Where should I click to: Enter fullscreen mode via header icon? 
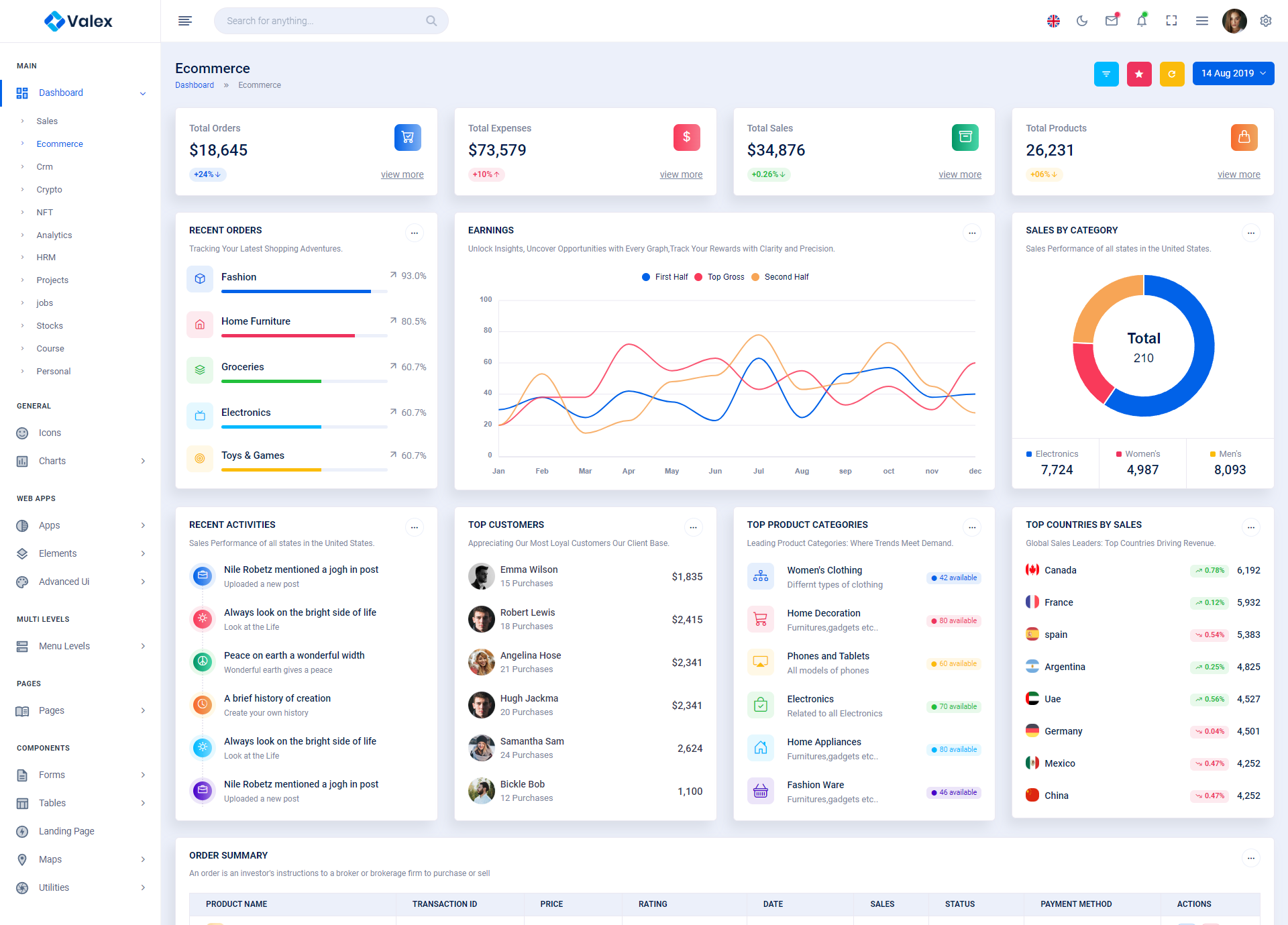1171,21
